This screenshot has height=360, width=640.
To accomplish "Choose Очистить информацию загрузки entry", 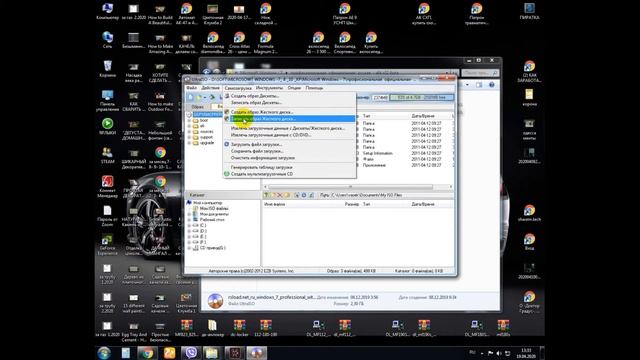I will 289,158.
